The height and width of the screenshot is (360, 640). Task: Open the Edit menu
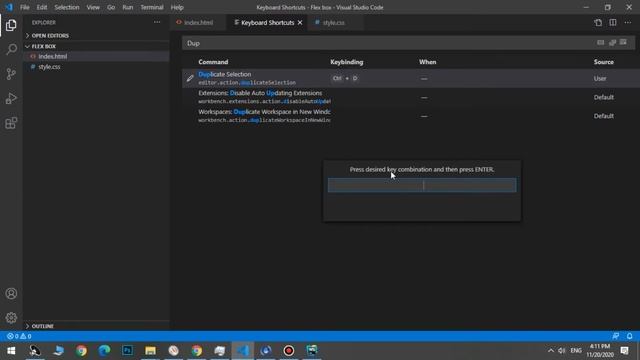(42, 7)
